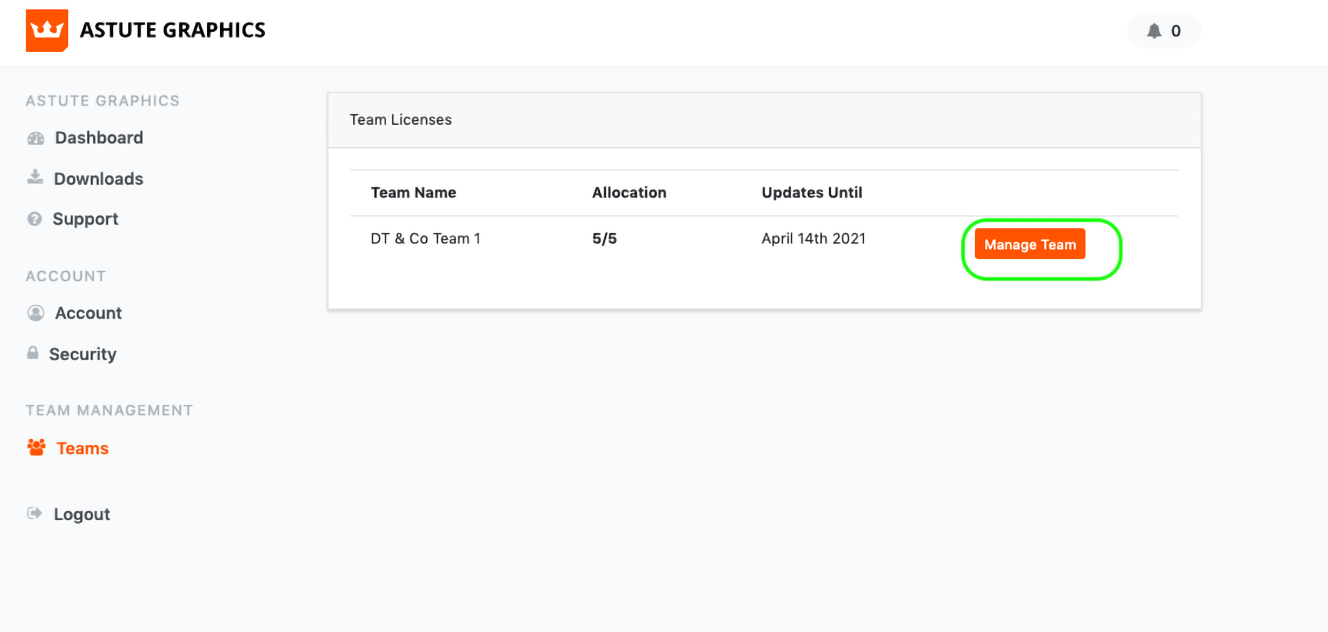This screenshot has width=1328, height=632.
Task: Click the Downloads arrow icon in the sidebar
Action: point(35,178)
